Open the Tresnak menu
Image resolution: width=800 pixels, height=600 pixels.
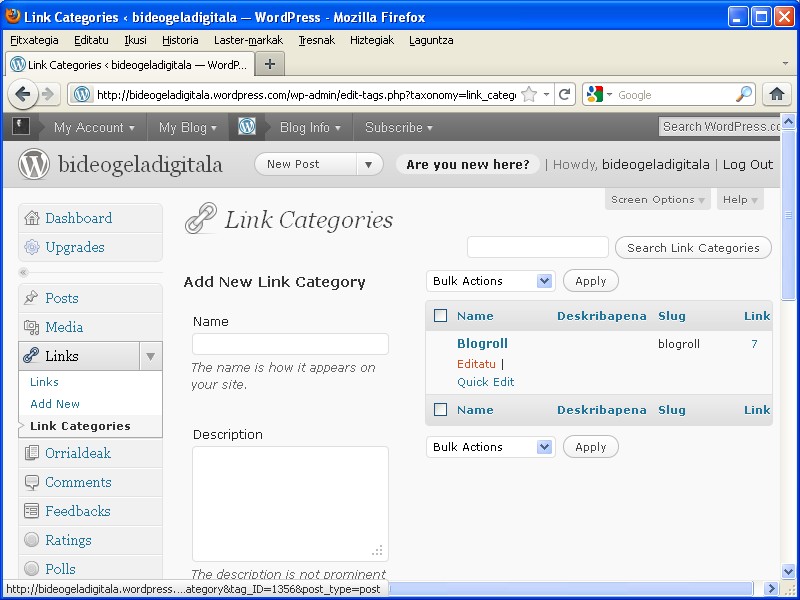pos(316,40)
